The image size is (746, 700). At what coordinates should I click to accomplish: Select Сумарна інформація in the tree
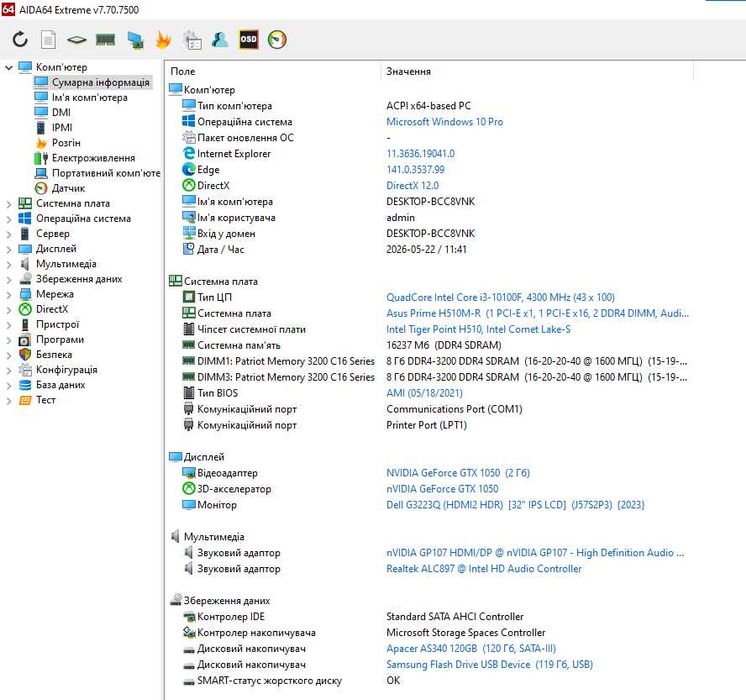100,82
